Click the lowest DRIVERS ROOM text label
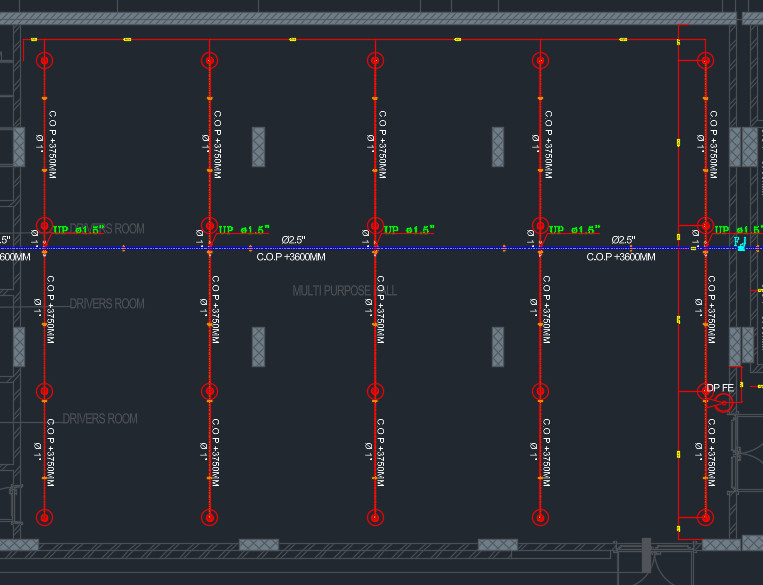The height and width of the screenshot is (585, 763). pos(100,419)
